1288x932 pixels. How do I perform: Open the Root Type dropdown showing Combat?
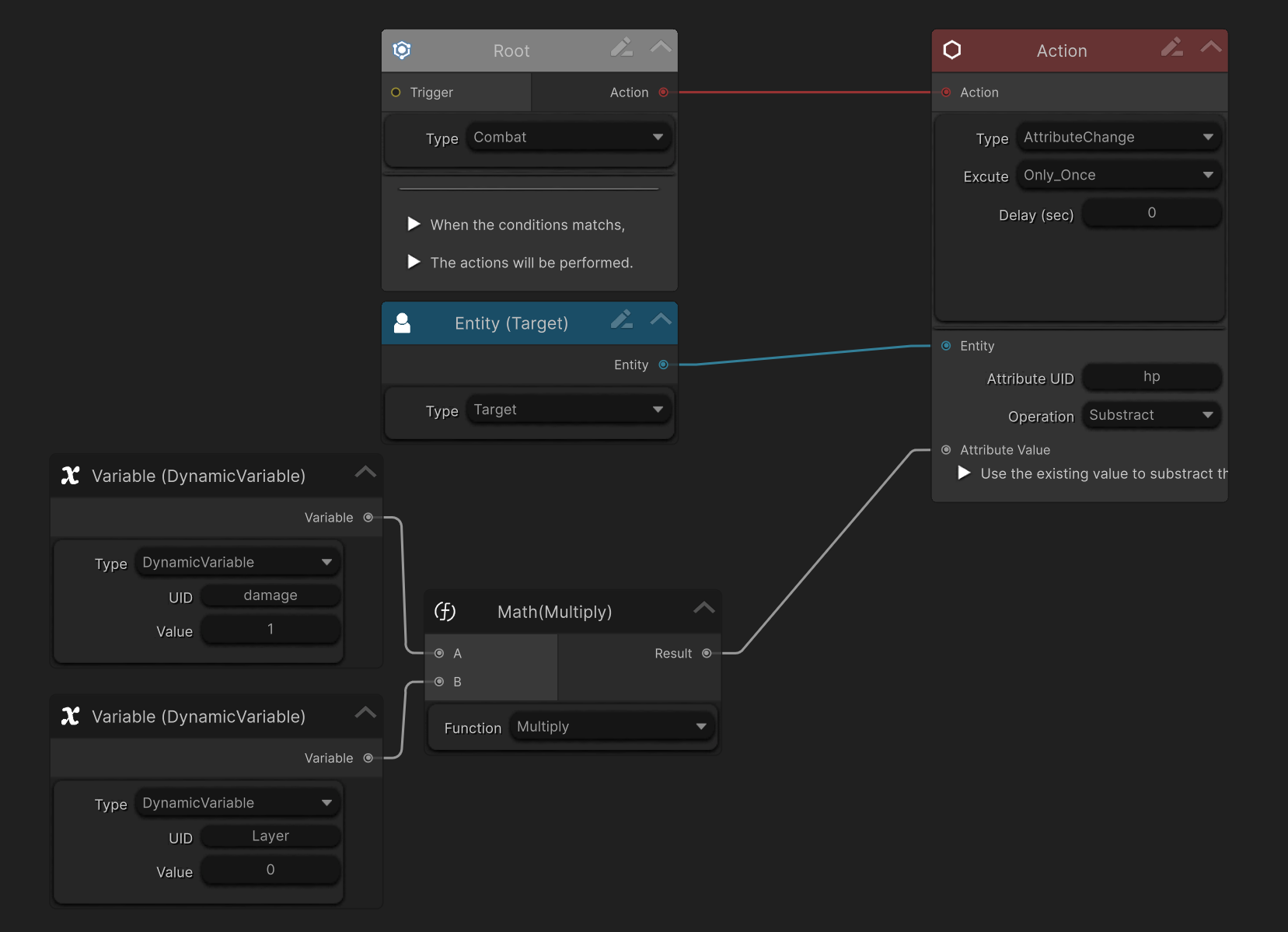(x=569, y=138)
